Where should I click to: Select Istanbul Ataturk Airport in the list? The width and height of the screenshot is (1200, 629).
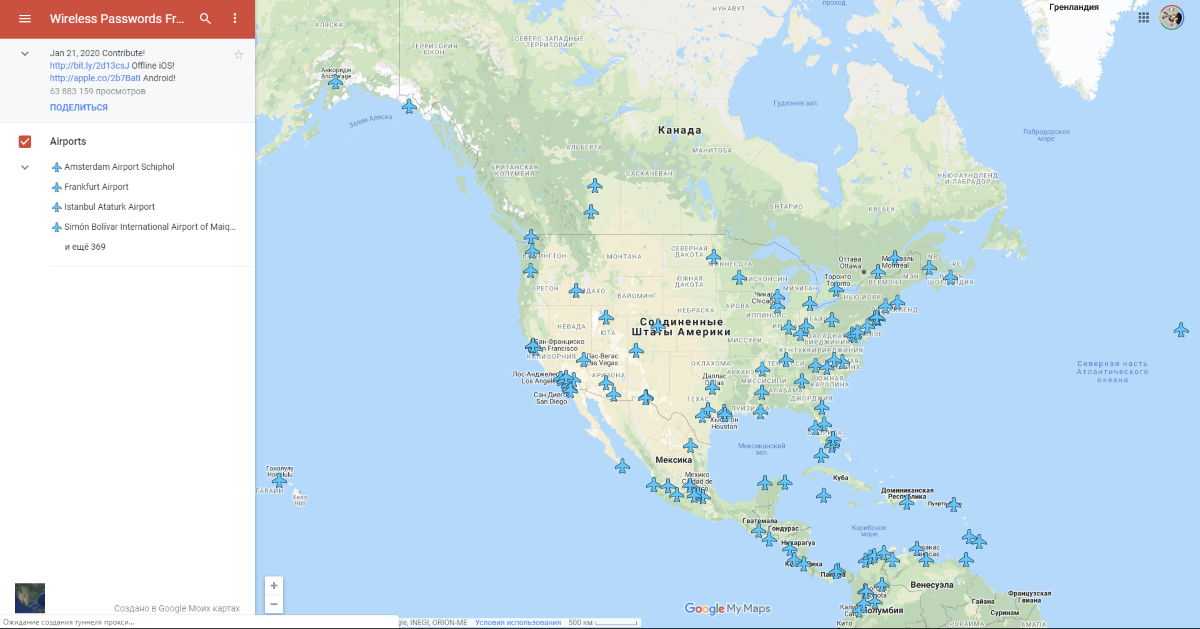tap(109, 207)
